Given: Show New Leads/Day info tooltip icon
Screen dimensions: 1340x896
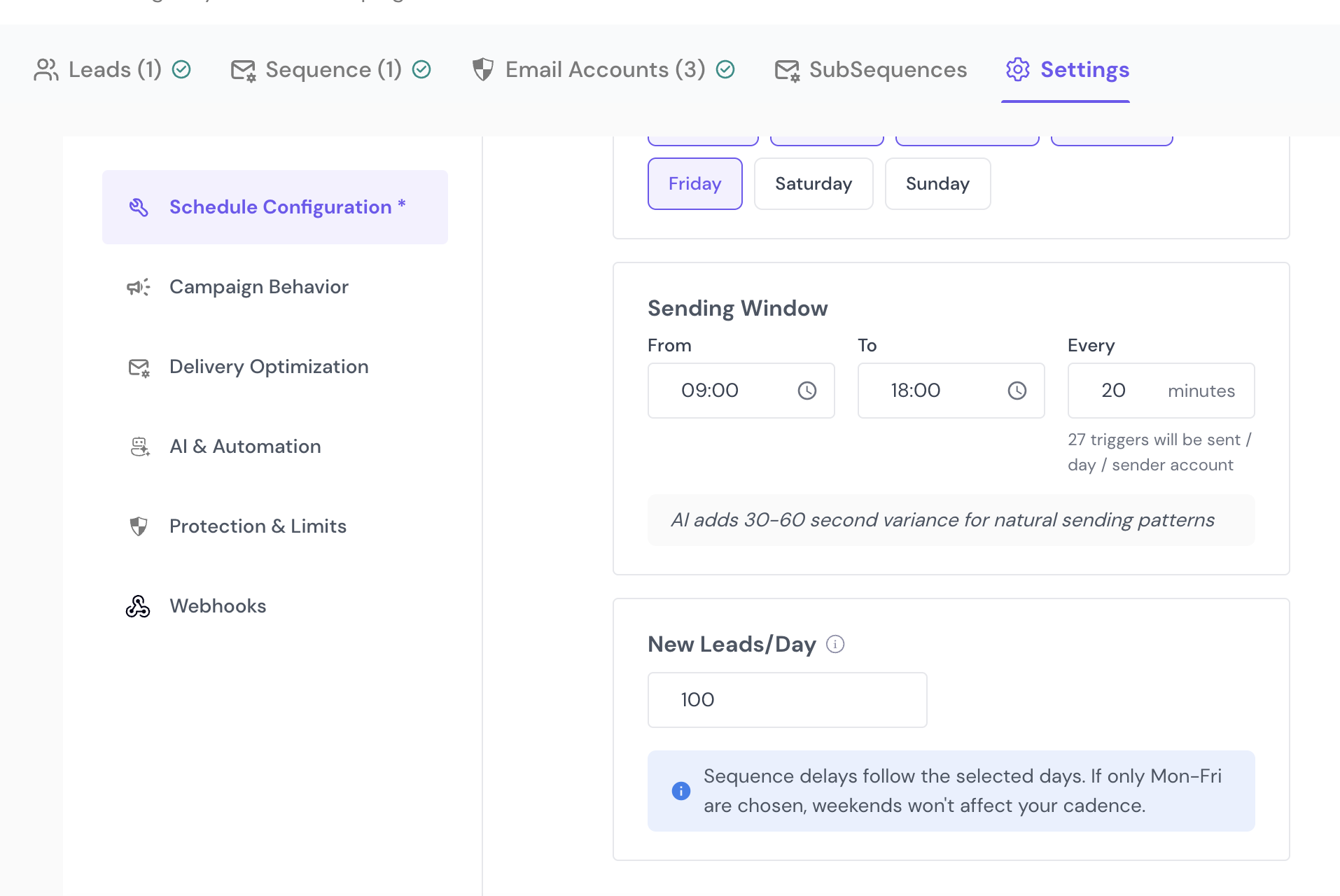Looking at the screenshot, I should click(835, 644).
